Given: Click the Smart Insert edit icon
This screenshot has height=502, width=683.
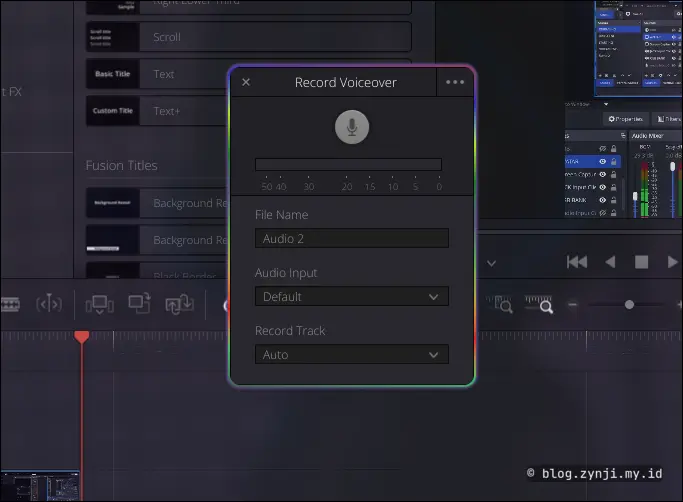Looking at the screenshot, I should pos(100,304).
